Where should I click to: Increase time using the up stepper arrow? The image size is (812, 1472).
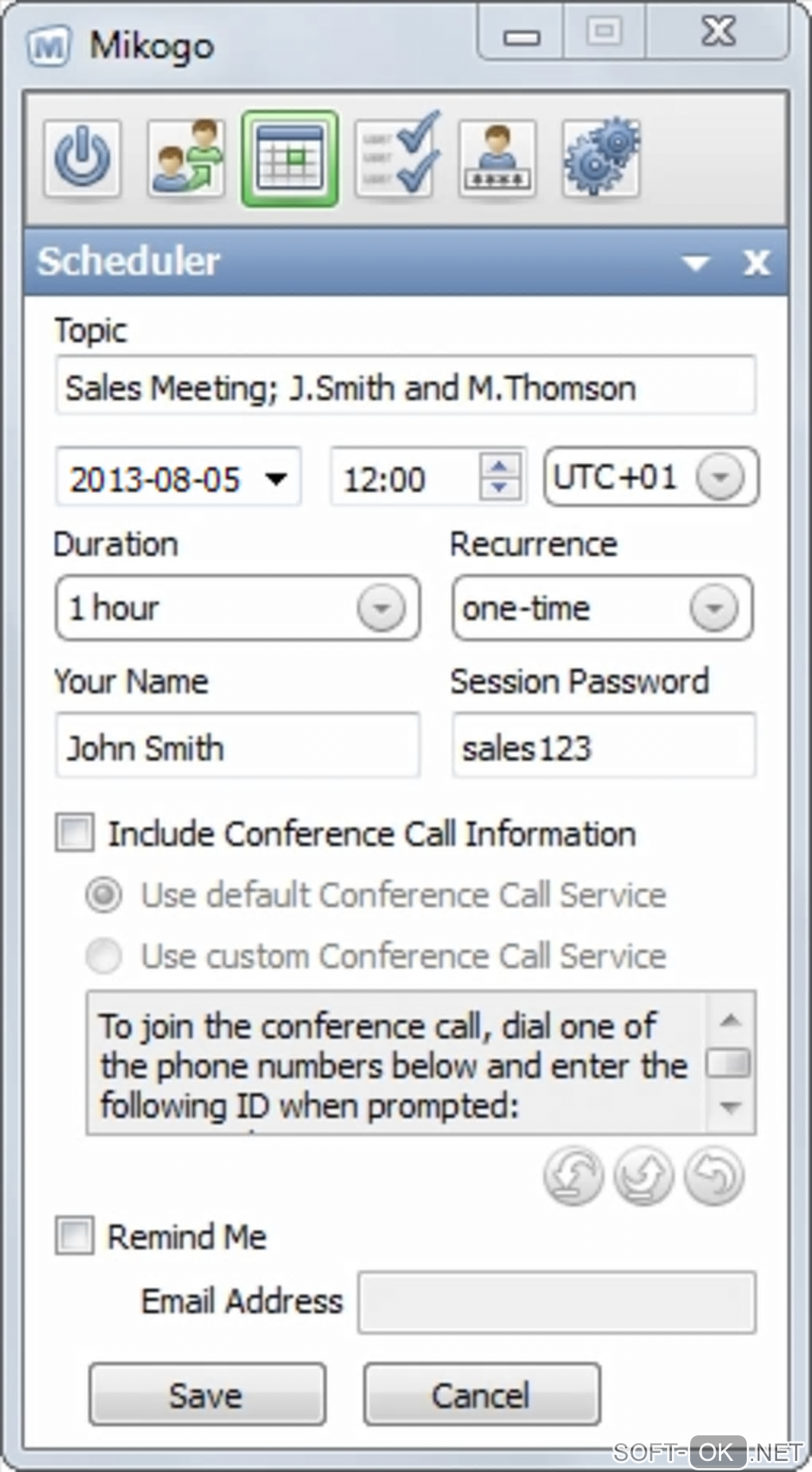click(x=500, y=466)
